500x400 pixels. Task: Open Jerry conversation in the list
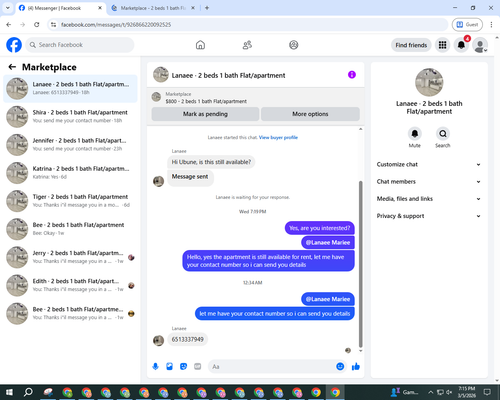70,257
